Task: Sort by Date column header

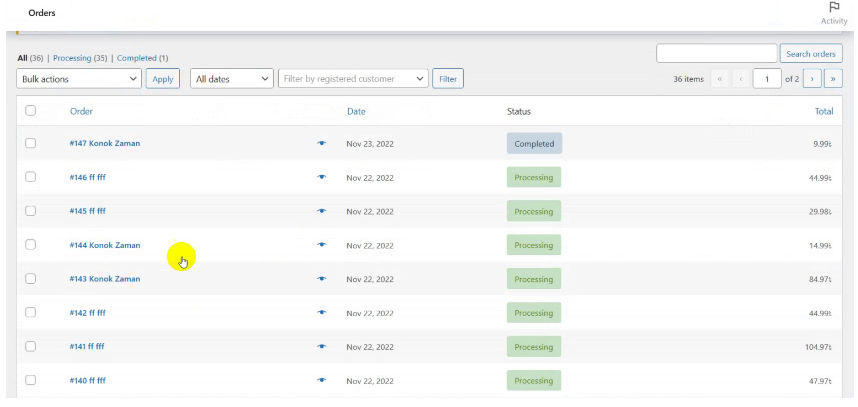Action: pyautogui.click(x=356, y=112)
